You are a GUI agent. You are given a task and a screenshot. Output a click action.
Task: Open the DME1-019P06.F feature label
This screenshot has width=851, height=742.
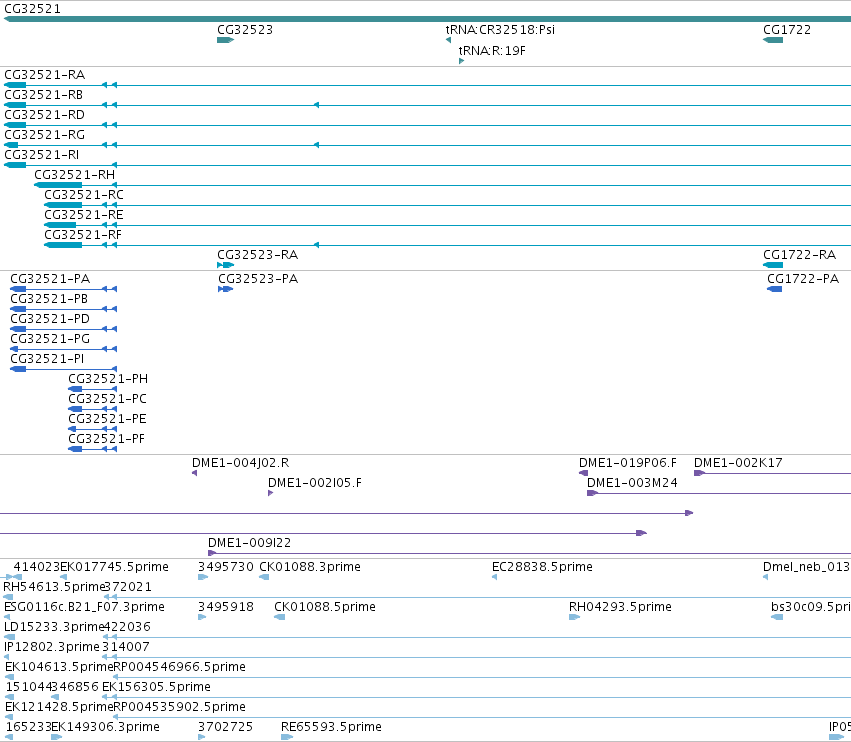pos(628,462)
